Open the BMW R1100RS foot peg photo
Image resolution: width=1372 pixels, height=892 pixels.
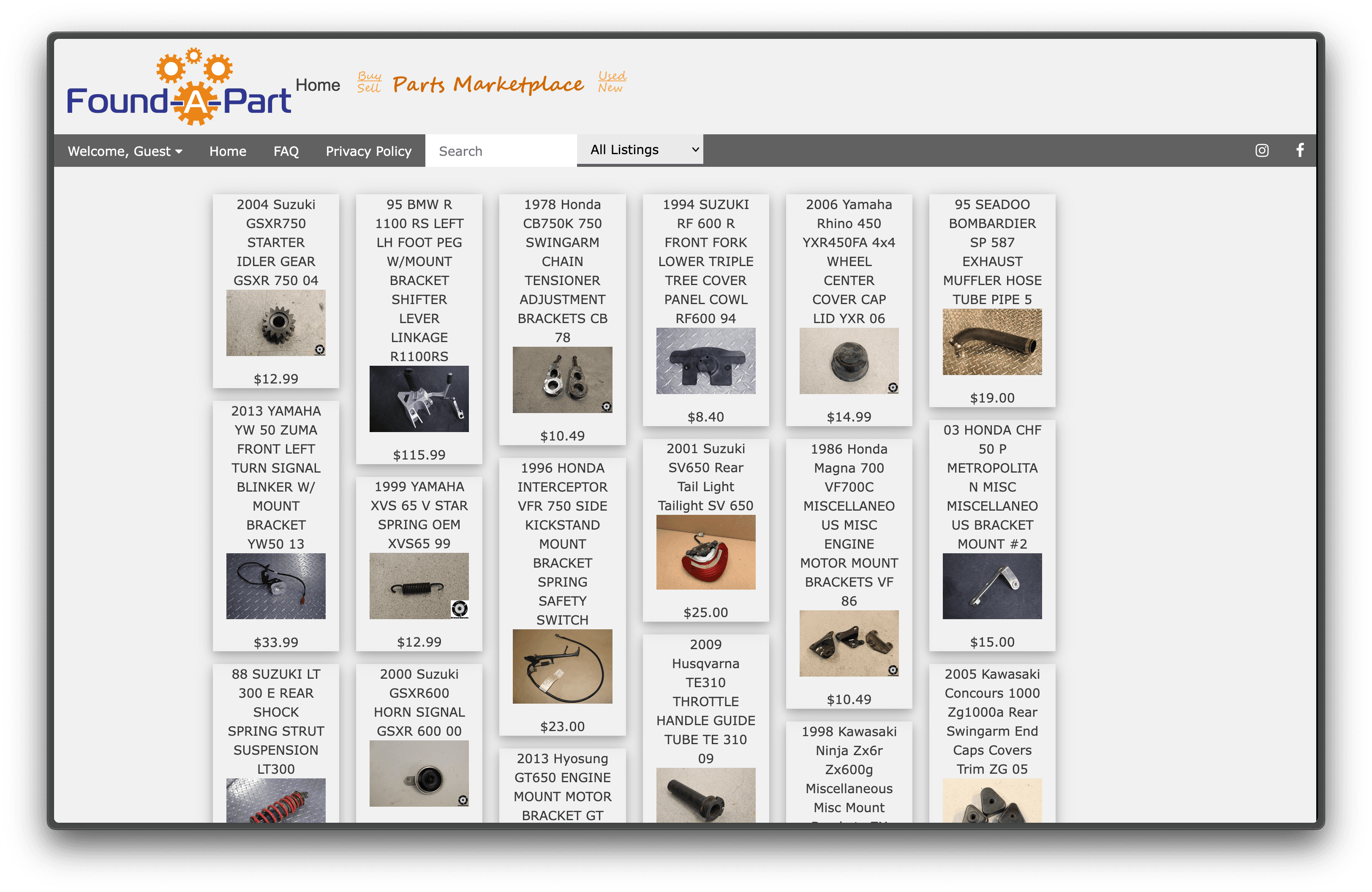(x=419, y=399)
